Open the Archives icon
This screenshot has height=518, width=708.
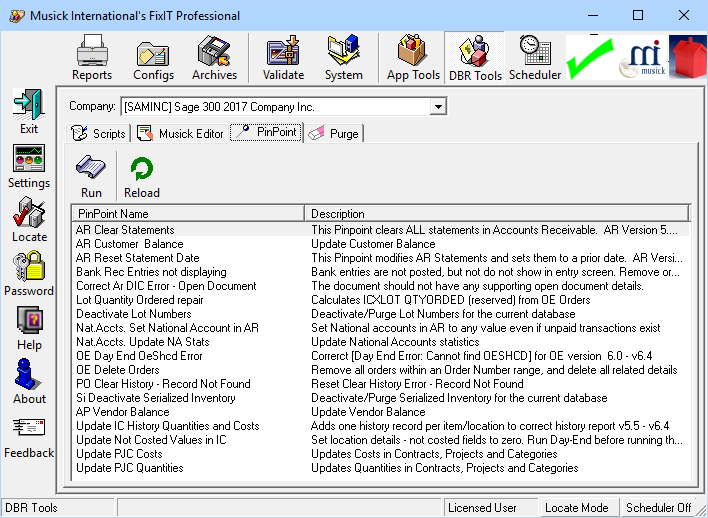point(214,58)
